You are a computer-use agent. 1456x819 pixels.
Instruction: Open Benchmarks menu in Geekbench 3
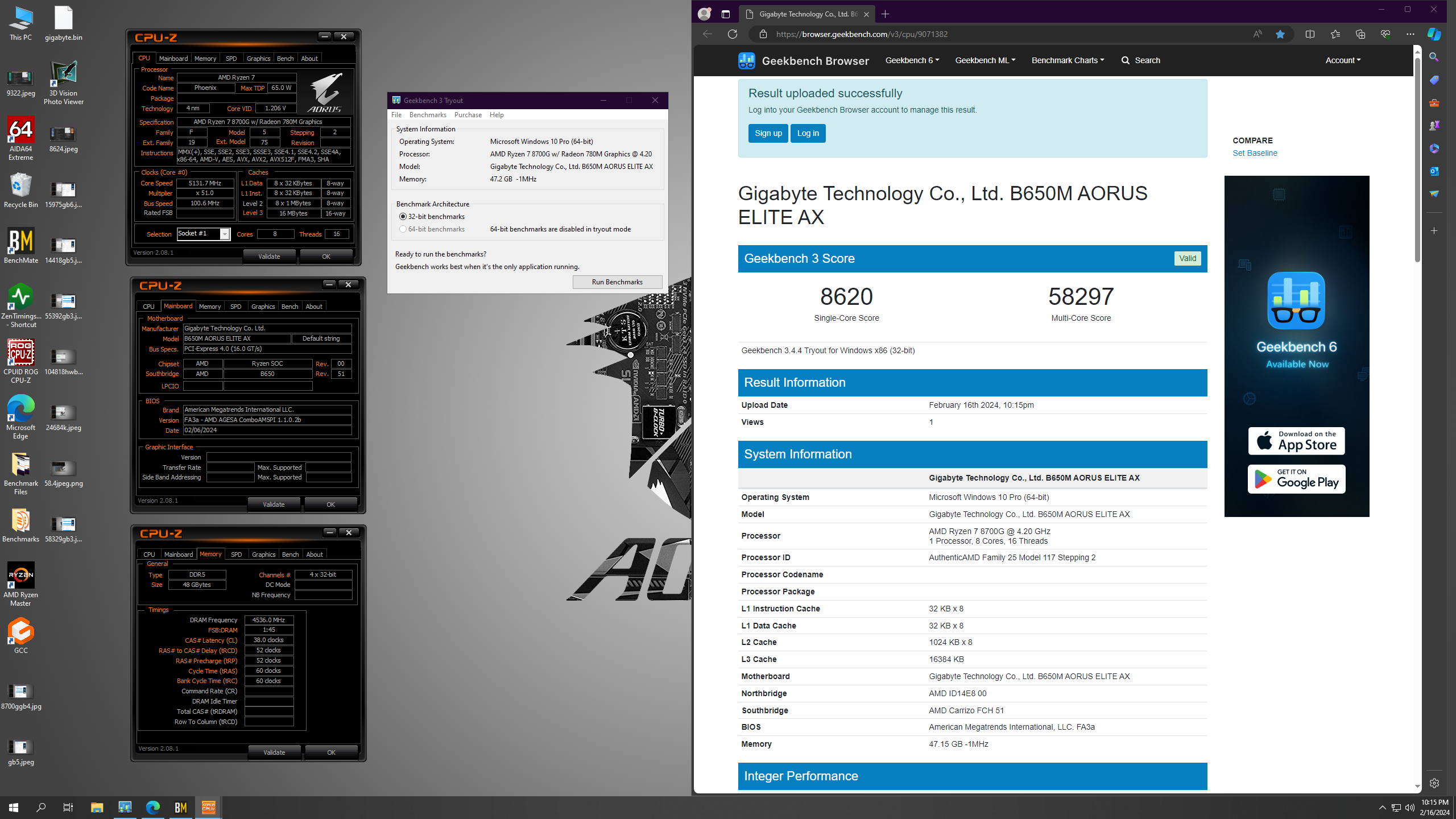428,115
